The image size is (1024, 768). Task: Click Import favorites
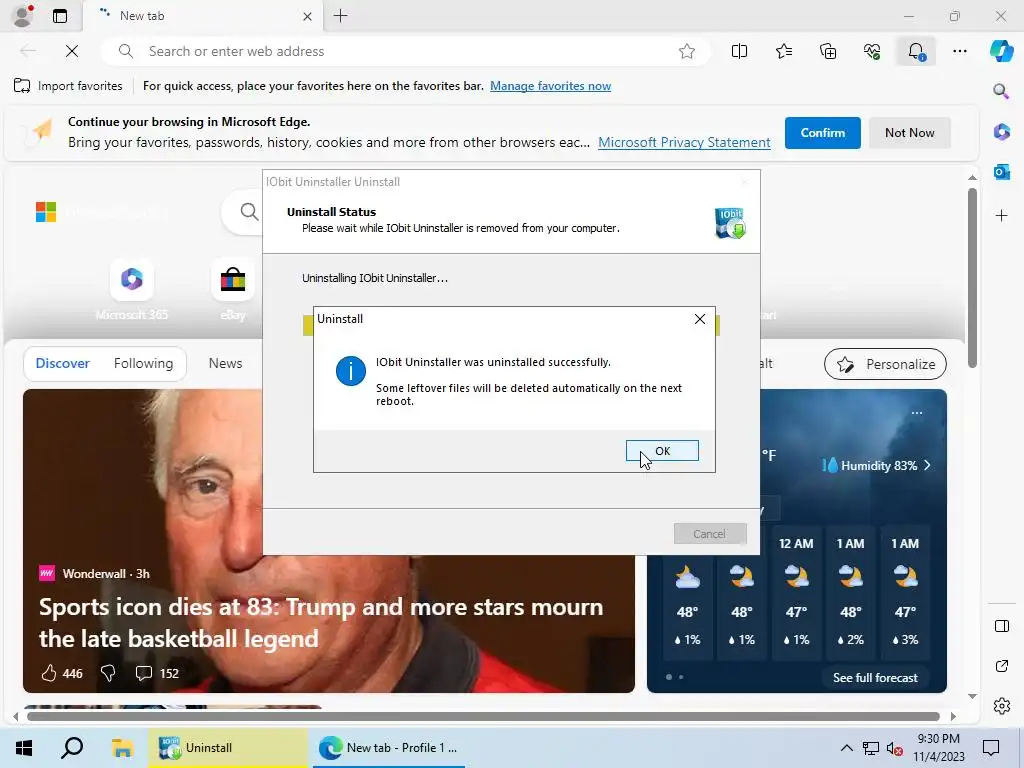point(68,86)
